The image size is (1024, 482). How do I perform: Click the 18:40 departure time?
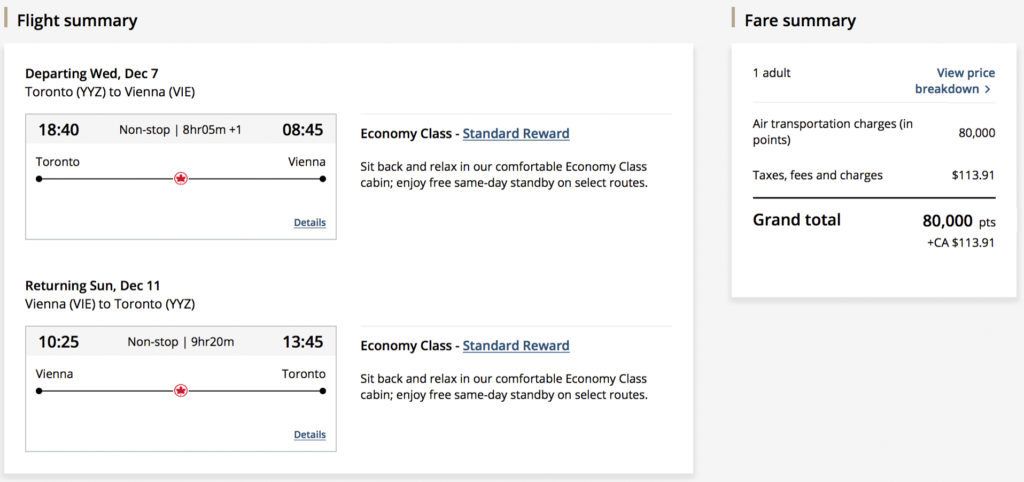[x=58, y=130]
